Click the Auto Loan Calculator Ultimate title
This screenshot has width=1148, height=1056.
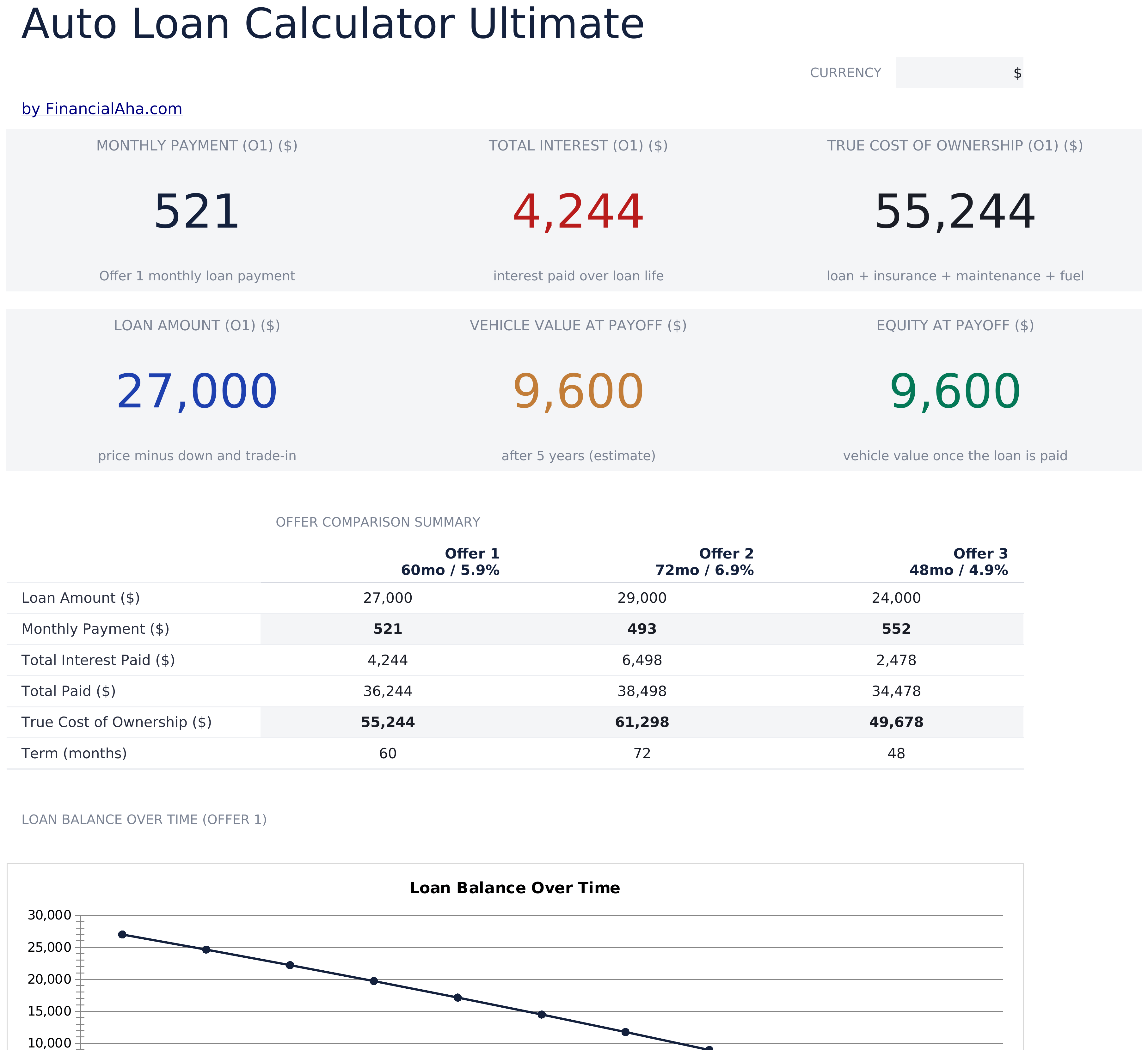pos(333,24)
